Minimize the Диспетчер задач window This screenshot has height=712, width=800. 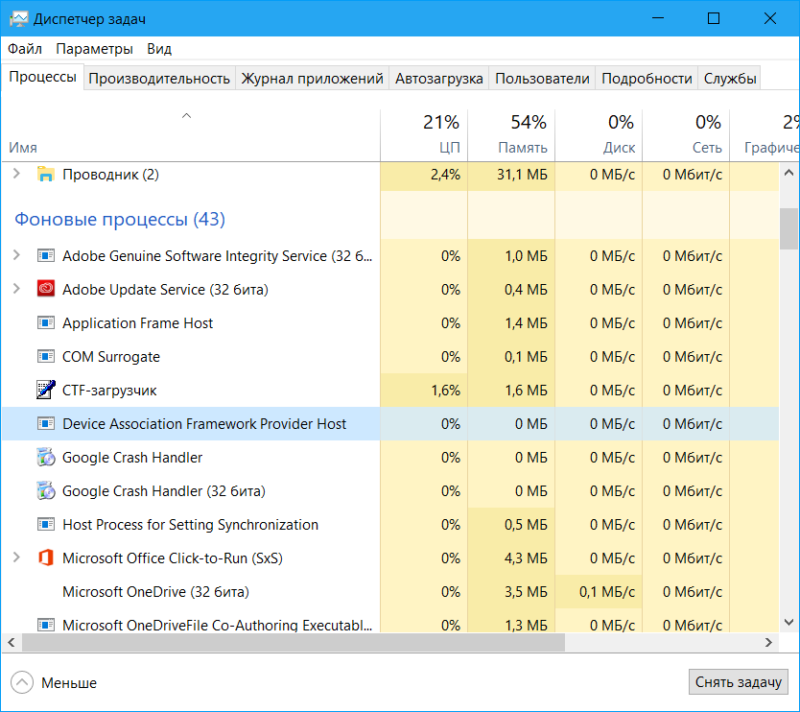(x=658, y=18)
